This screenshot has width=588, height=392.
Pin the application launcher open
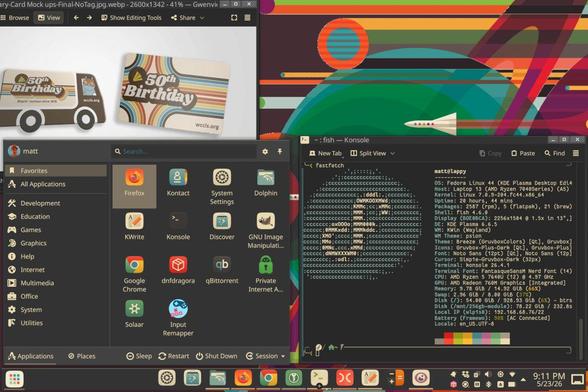[280, 152]
